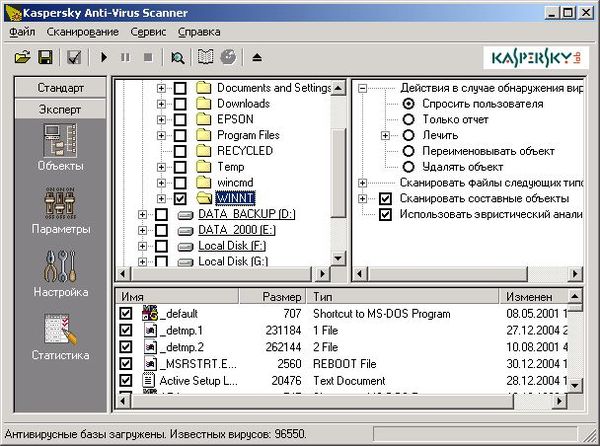This screenshot has height=446, width=600.
Task: Expand the EPSON folder node
Action: pyautogui.click(x=161, y=120)
